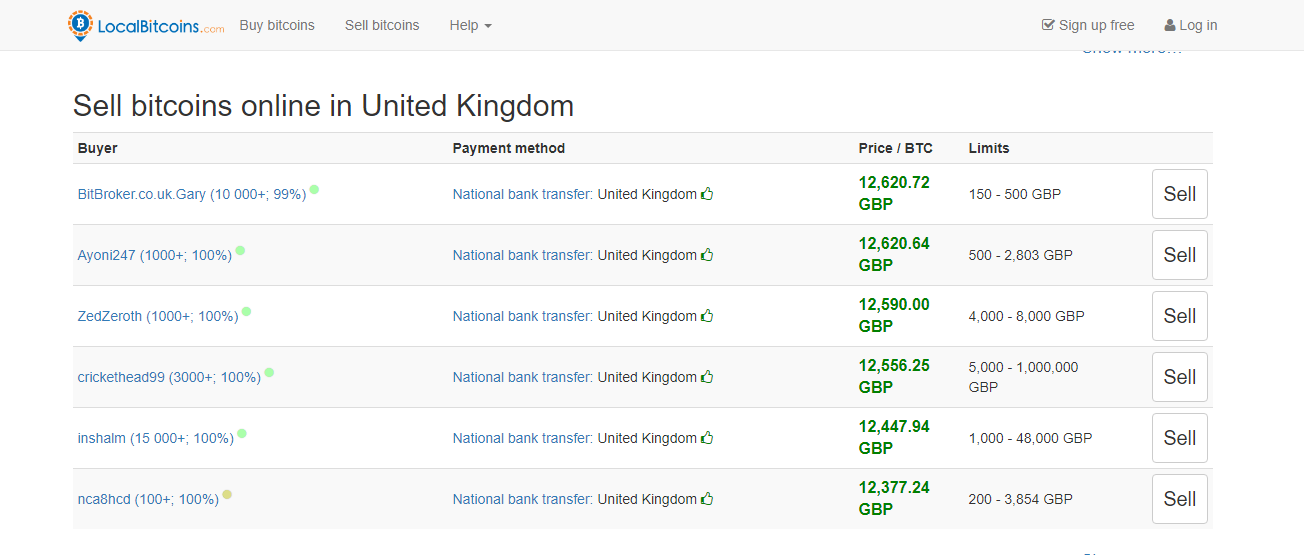
Task: Click price 12,377.24 GBP
Action: coord(894,498)
